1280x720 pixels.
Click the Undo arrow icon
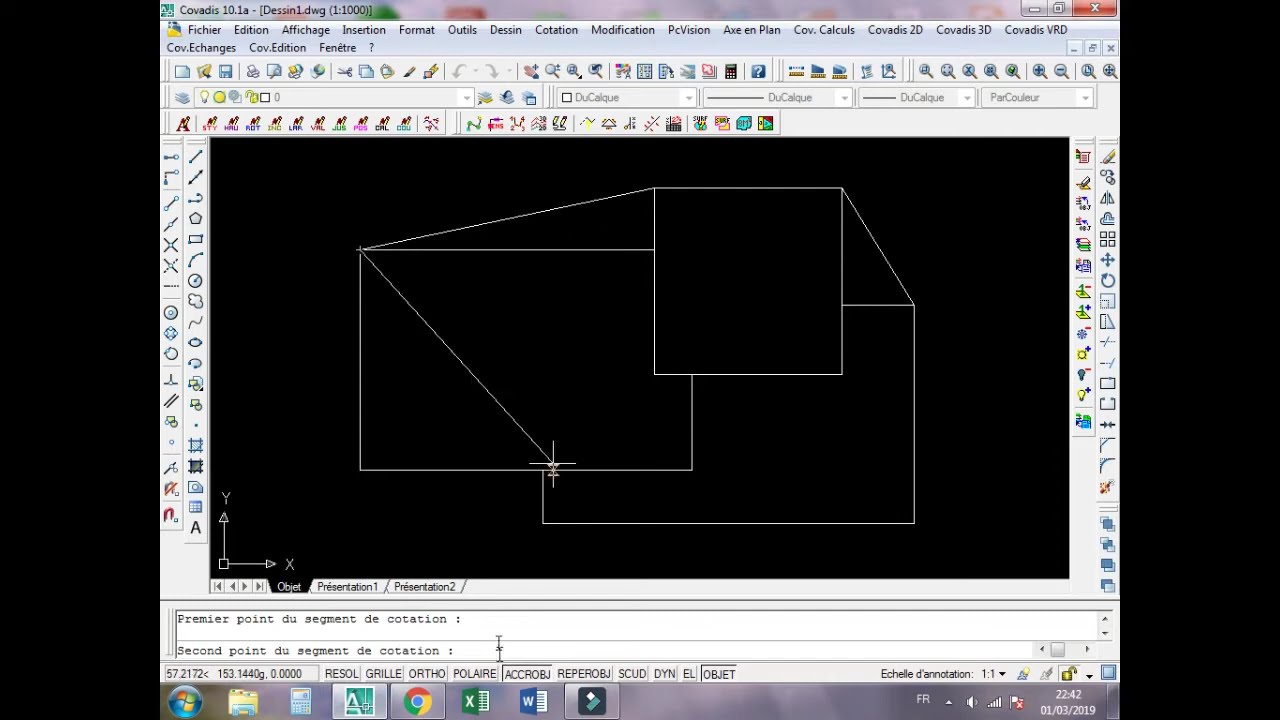459,71
